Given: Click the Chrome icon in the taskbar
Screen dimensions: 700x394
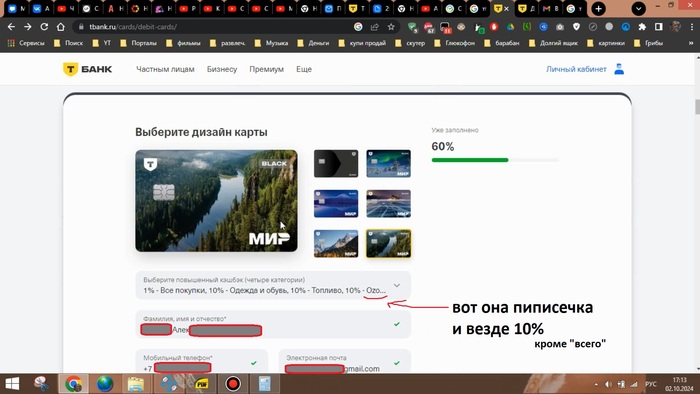Looking at the screenshot, I should 73,384.
